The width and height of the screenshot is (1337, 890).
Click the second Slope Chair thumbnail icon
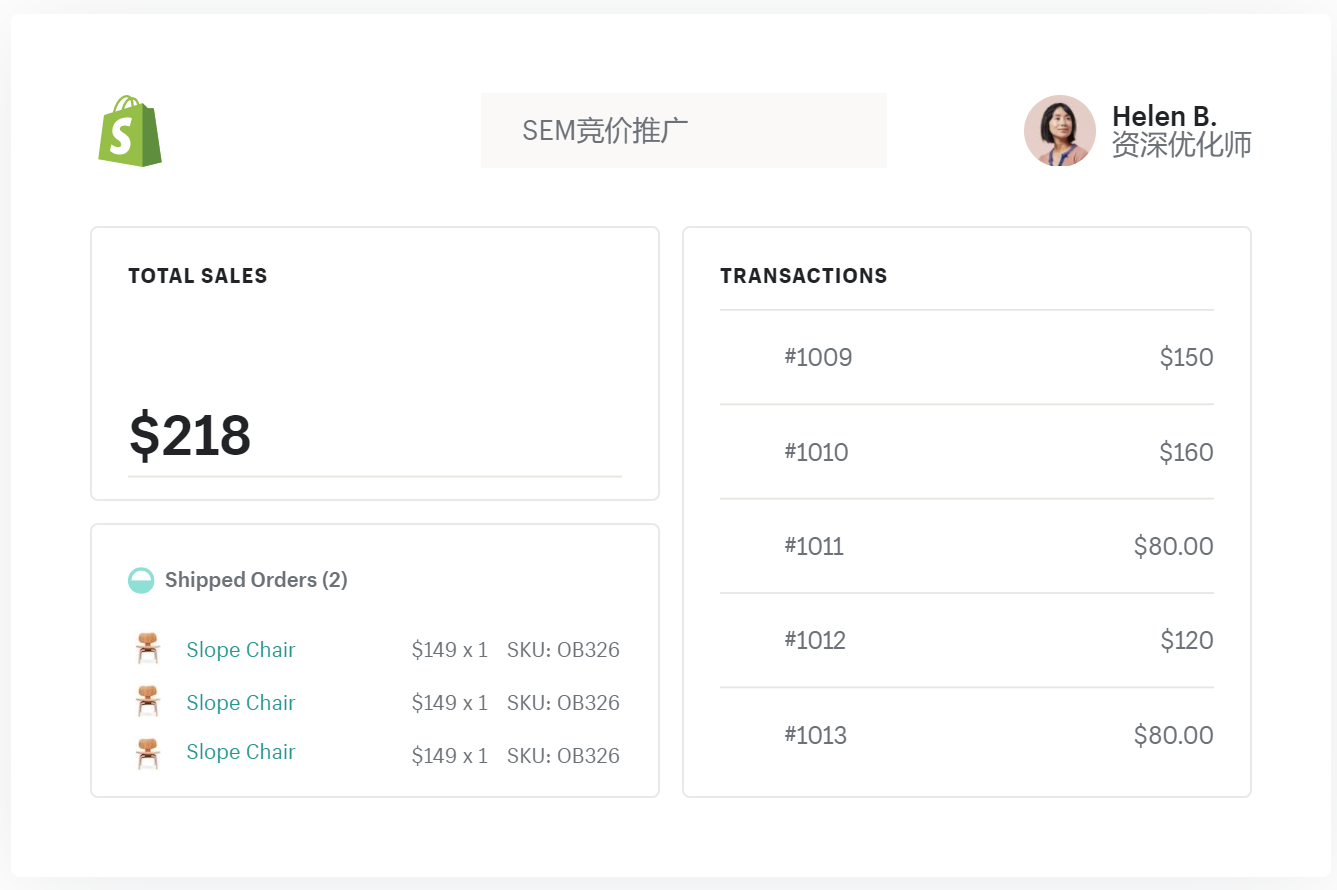click(x=148, y=702)
